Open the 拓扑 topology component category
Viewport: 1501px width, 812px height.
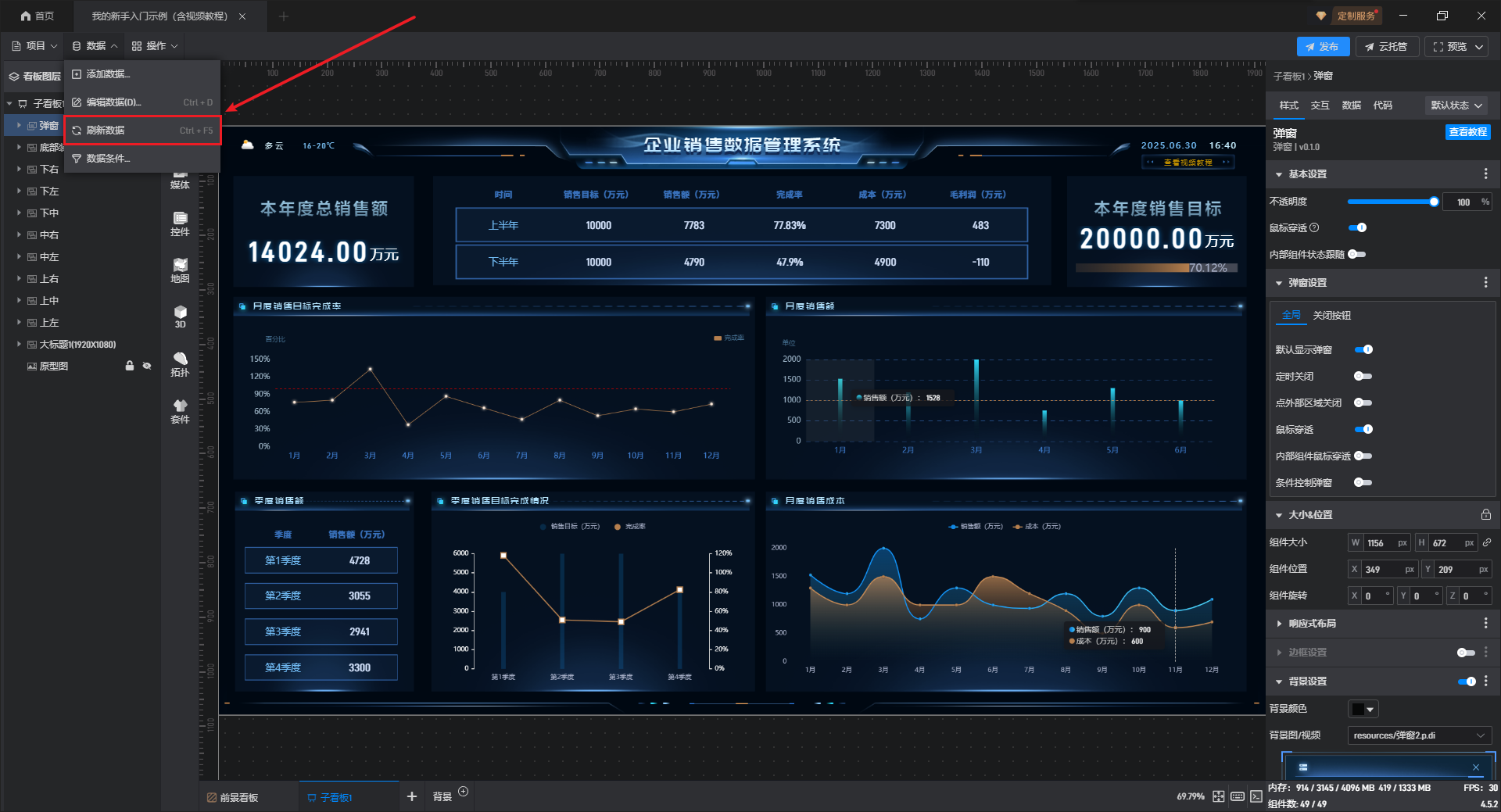(180, 365)
